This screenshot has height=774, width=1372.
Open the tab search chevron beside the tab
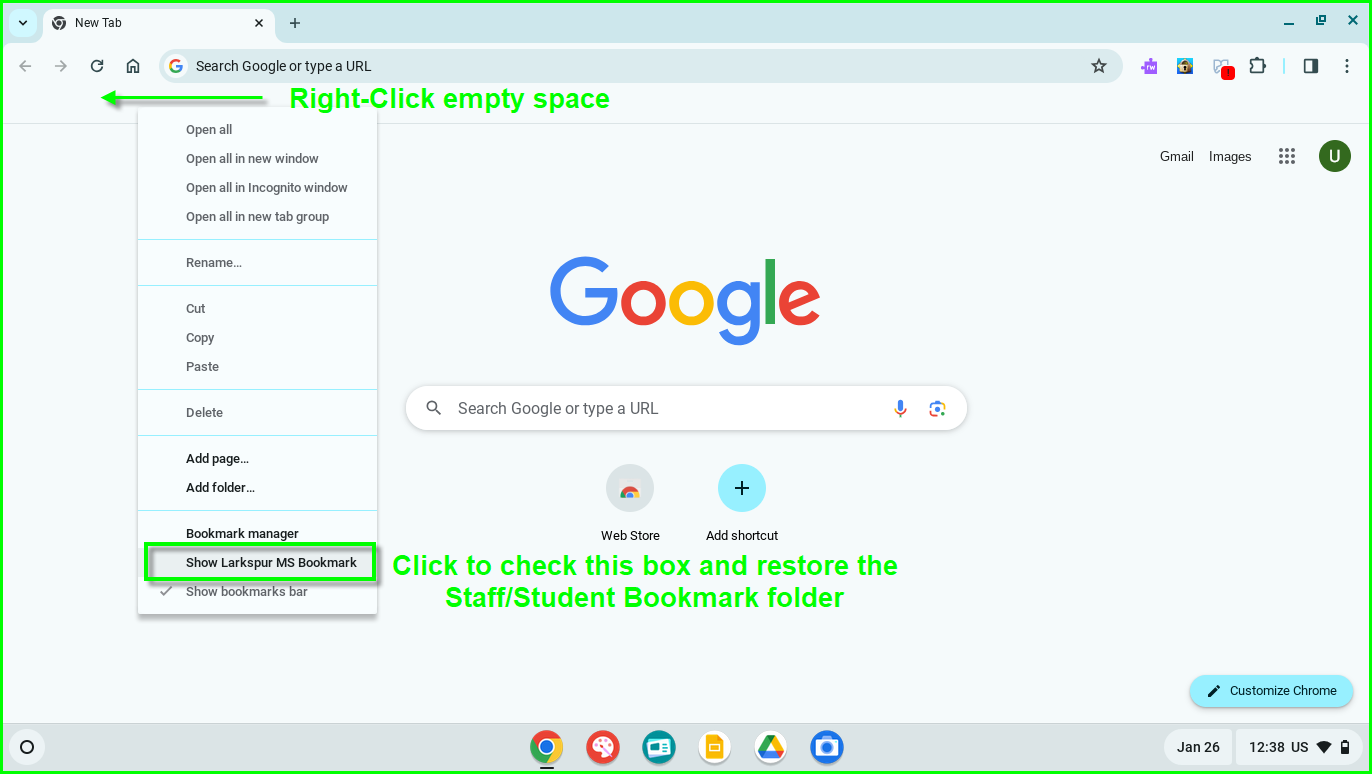click(22, 22)
